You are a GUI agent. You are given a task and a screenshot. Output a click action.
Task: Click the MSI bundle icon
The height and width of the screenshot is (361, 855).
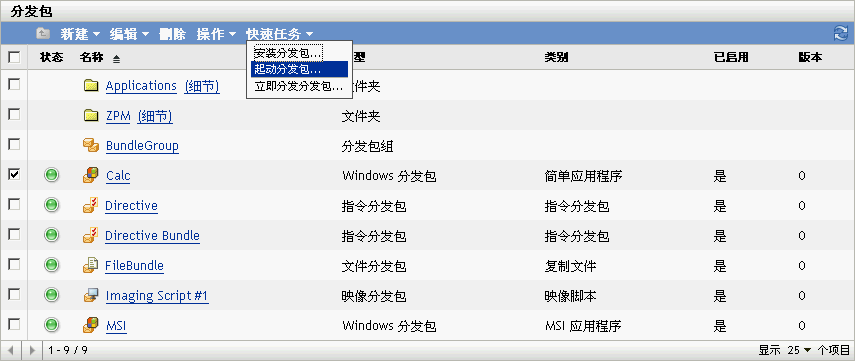click(x=91, y=325)
